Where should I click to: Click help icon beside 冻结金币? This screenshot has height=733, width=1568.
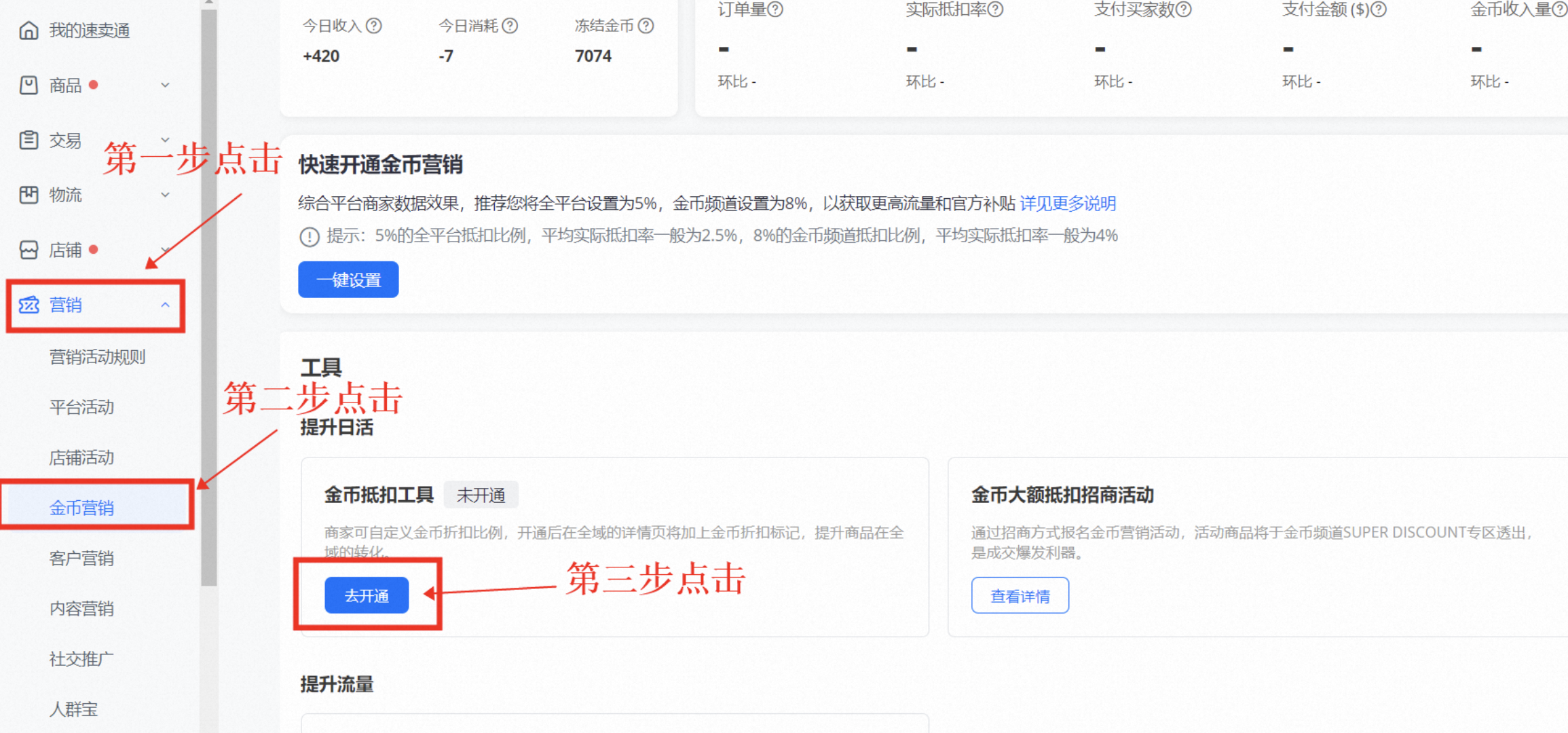click(646, 26)
